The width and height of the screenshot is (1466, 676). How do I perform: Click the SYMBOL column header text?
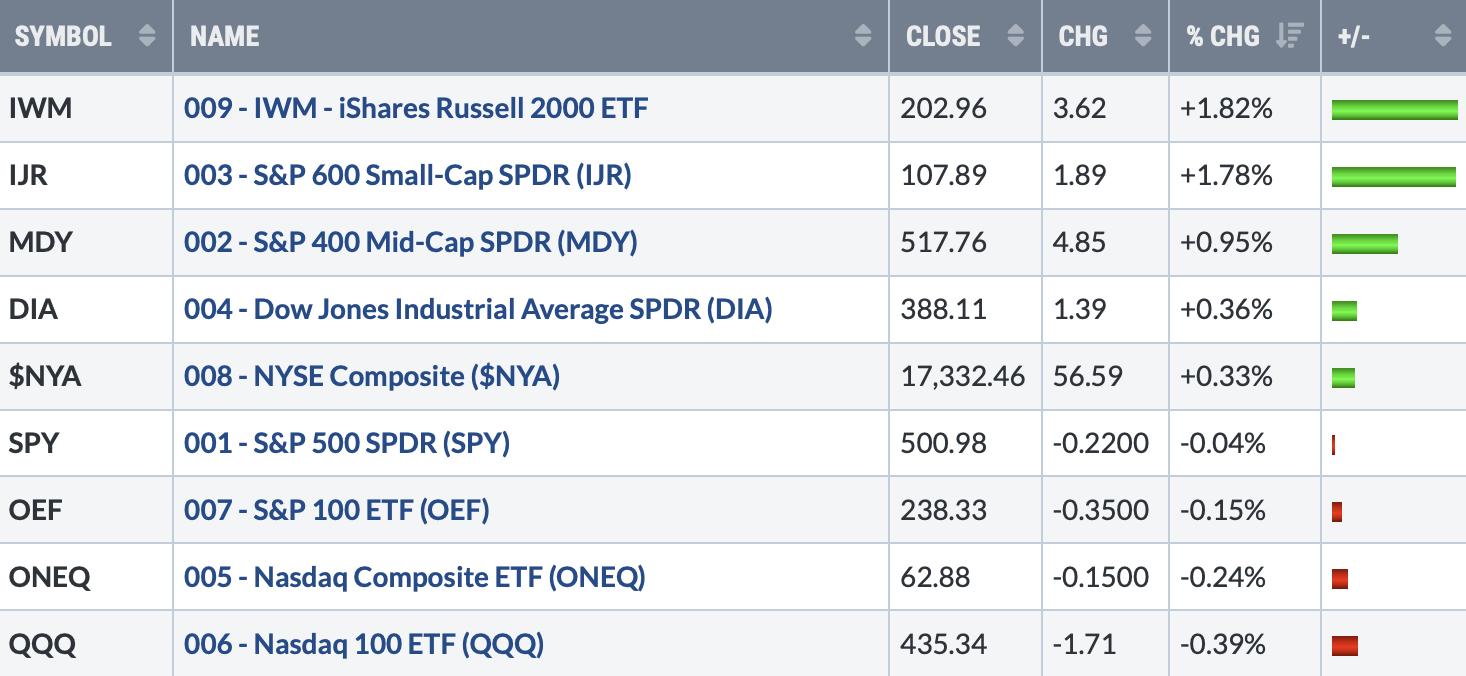pyautogui.click(x=63, y=37)
